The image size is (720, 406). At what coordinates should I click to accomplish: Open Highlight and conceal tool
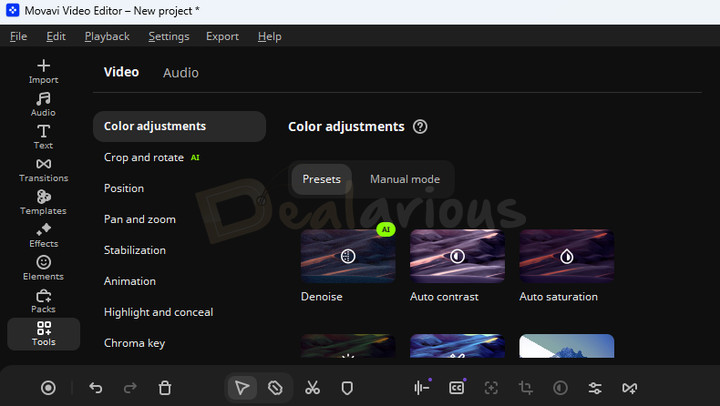tap(158, 312)
